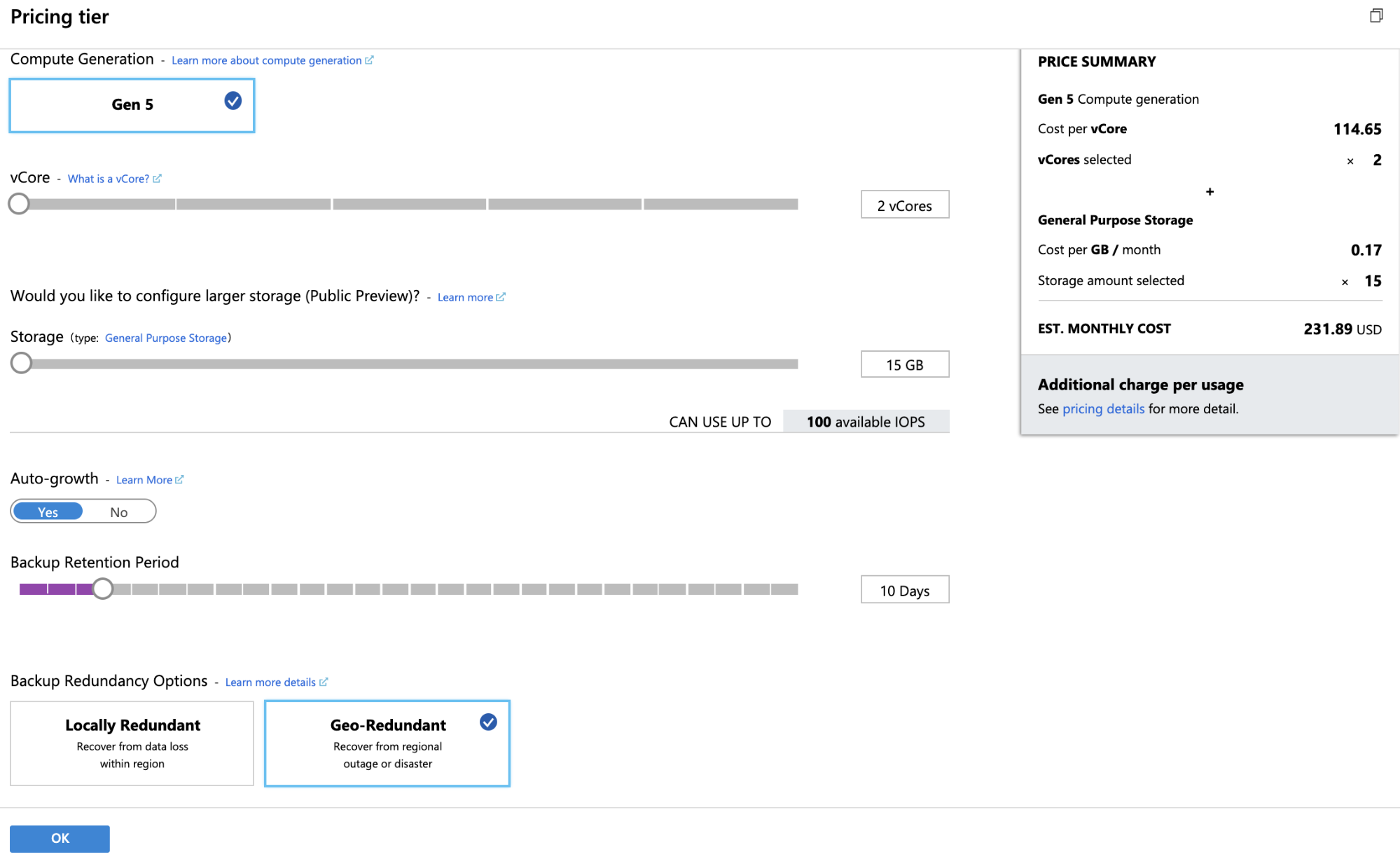The height and width of the screenshot is (859, 1400).
Task: Select the Geo-Redundant backup option
Action: click(x=387, y=743)
